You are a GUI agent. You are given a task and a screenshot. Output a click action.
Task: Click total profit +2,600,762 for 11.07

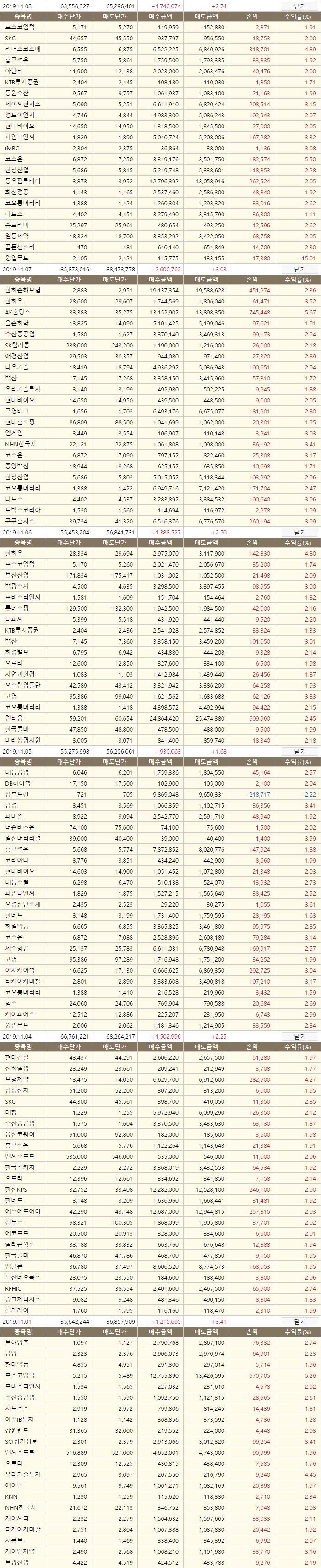[x=166, y=269]
